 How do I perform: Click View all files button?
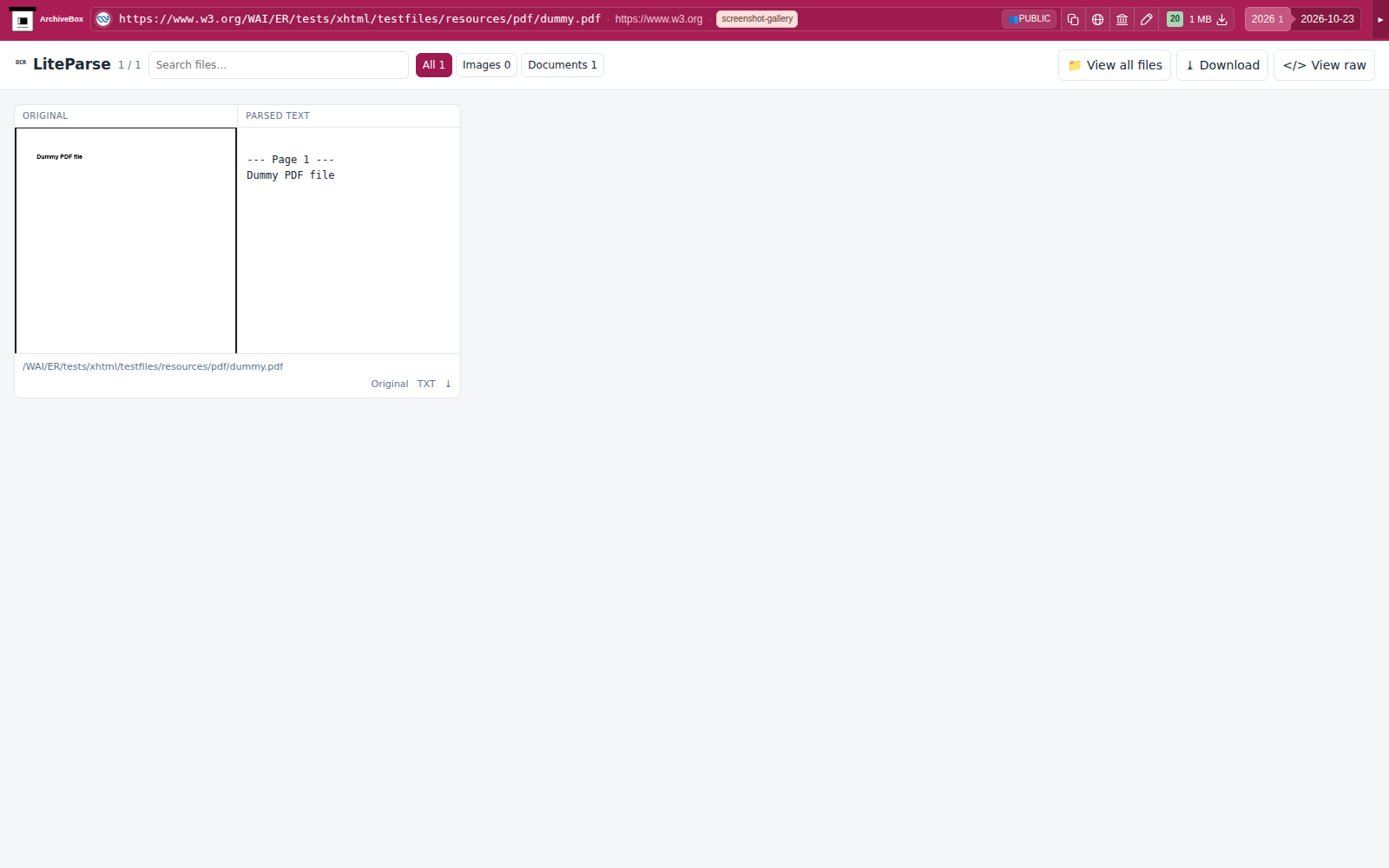coord(1115,65)
